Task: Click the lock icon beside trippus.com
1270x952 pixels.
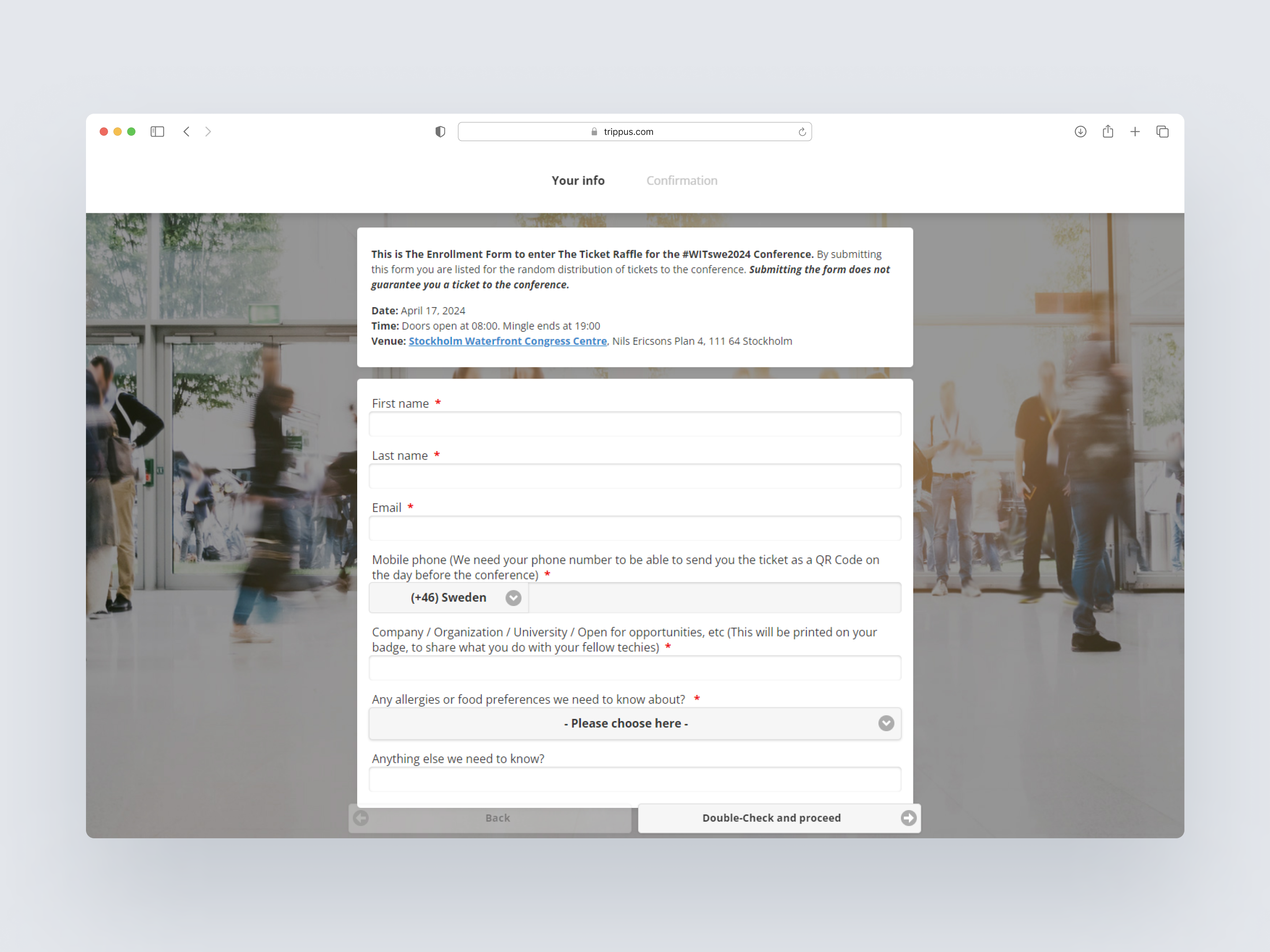Action: tap(594, 131)
